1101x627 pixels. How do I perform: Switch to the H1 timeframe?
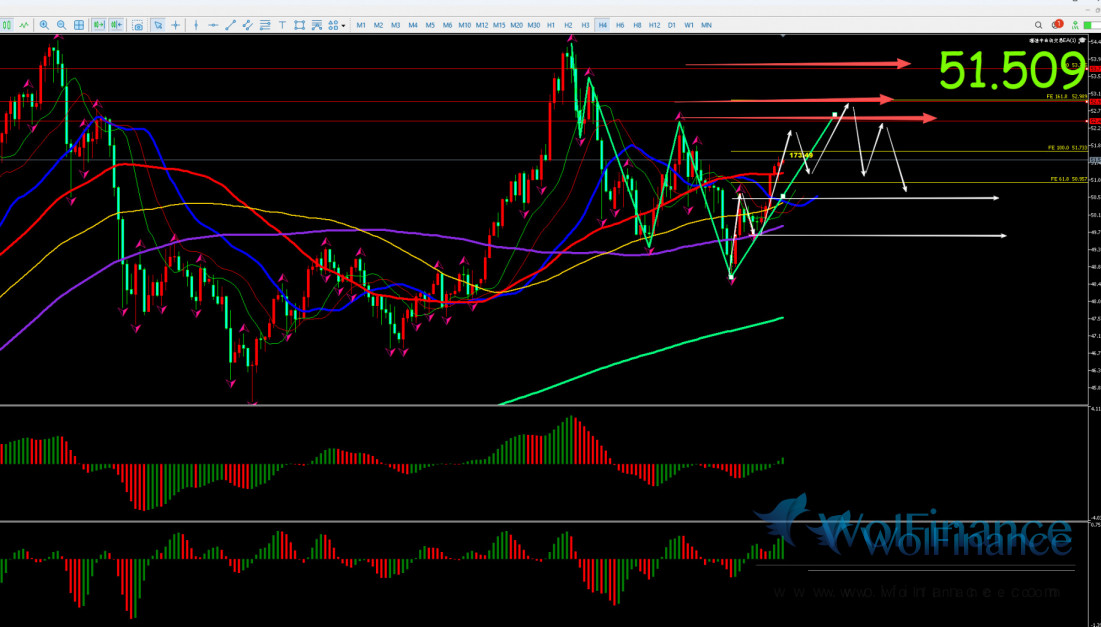(550, 25)
